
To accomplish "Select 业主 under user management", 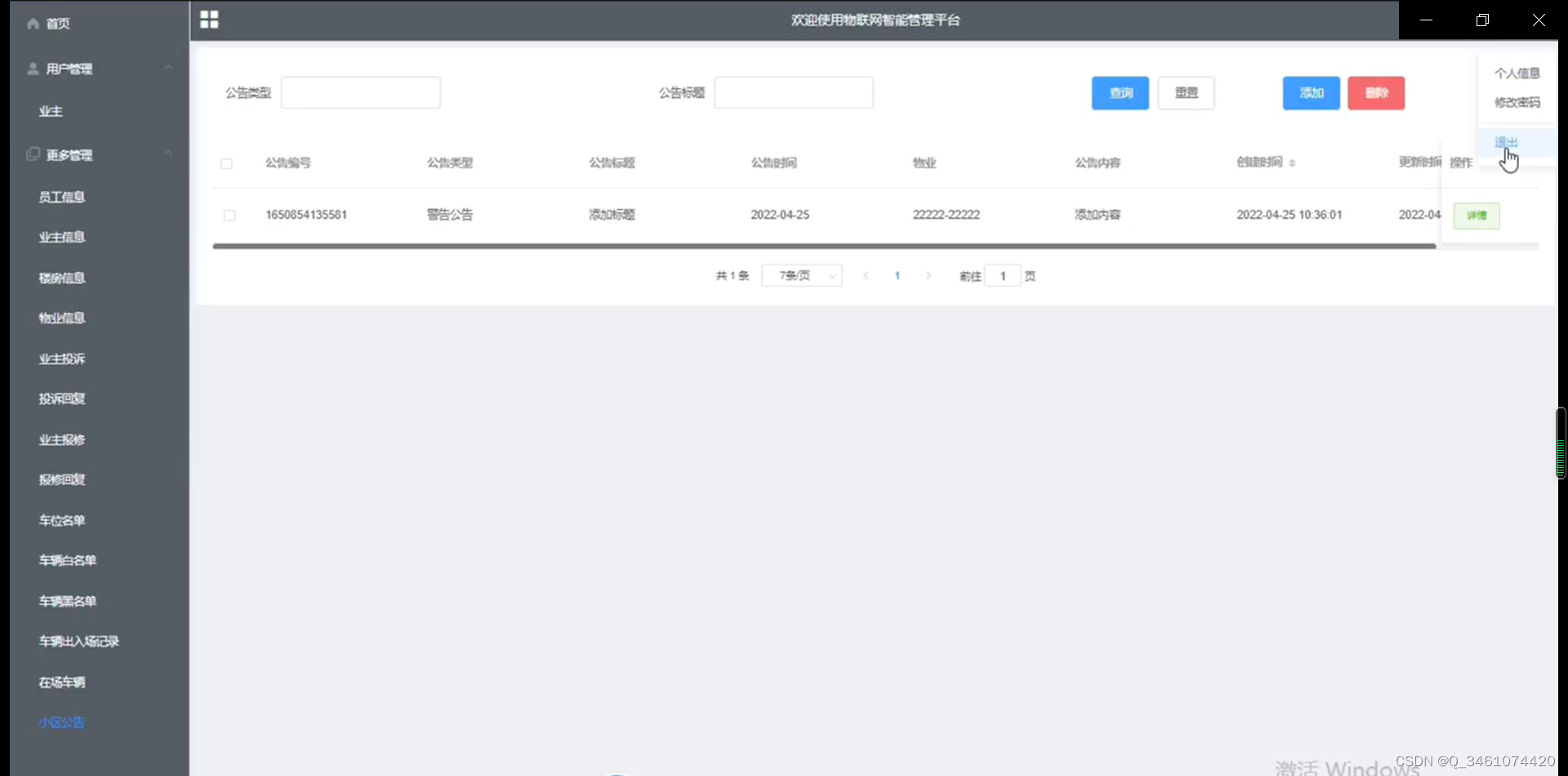I will [51, 111].
